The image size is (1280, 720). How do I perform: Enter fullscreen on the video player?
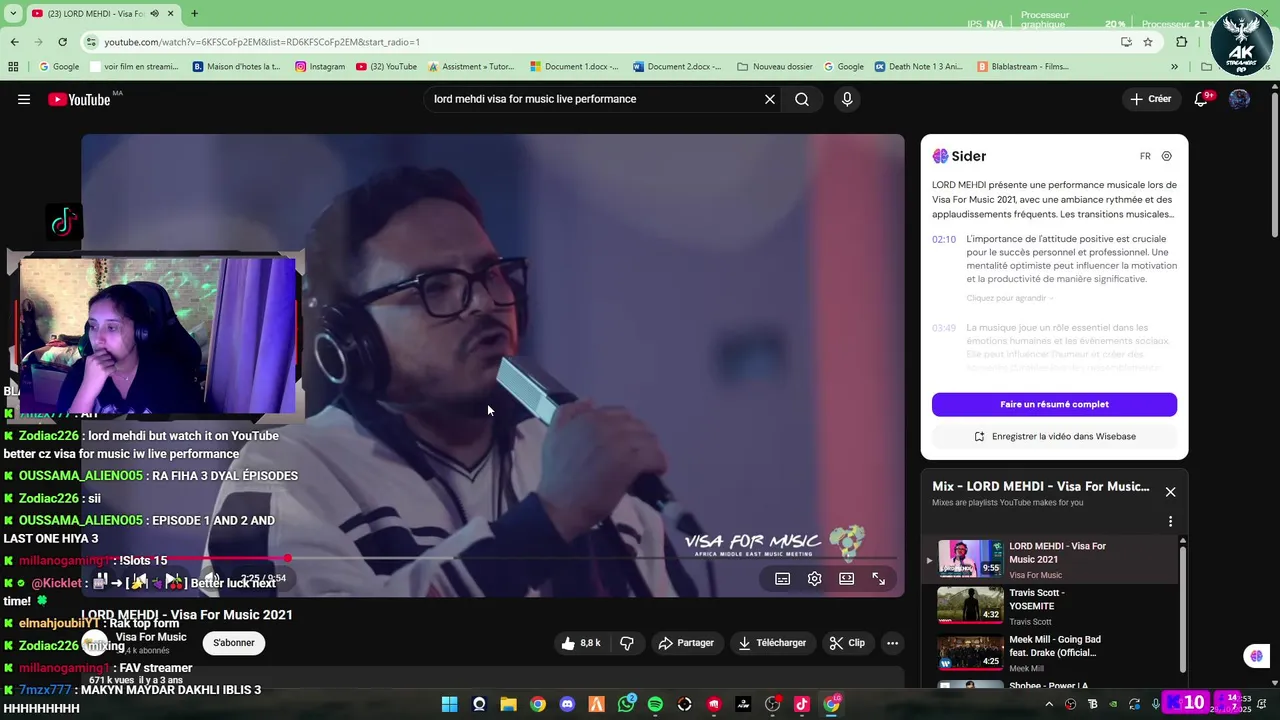(x=879, y=579)
